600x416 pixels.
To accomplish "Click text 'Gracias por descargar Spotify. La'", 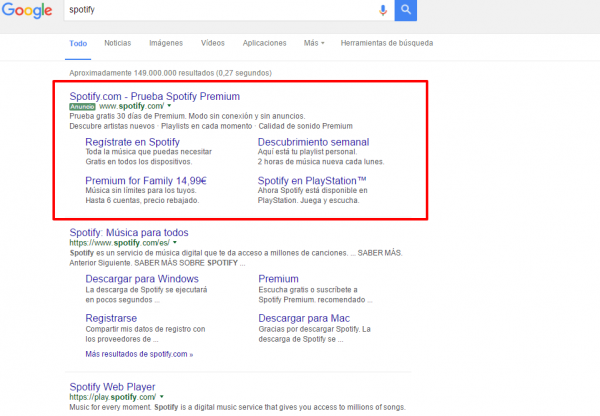I will tap(315, 330).
